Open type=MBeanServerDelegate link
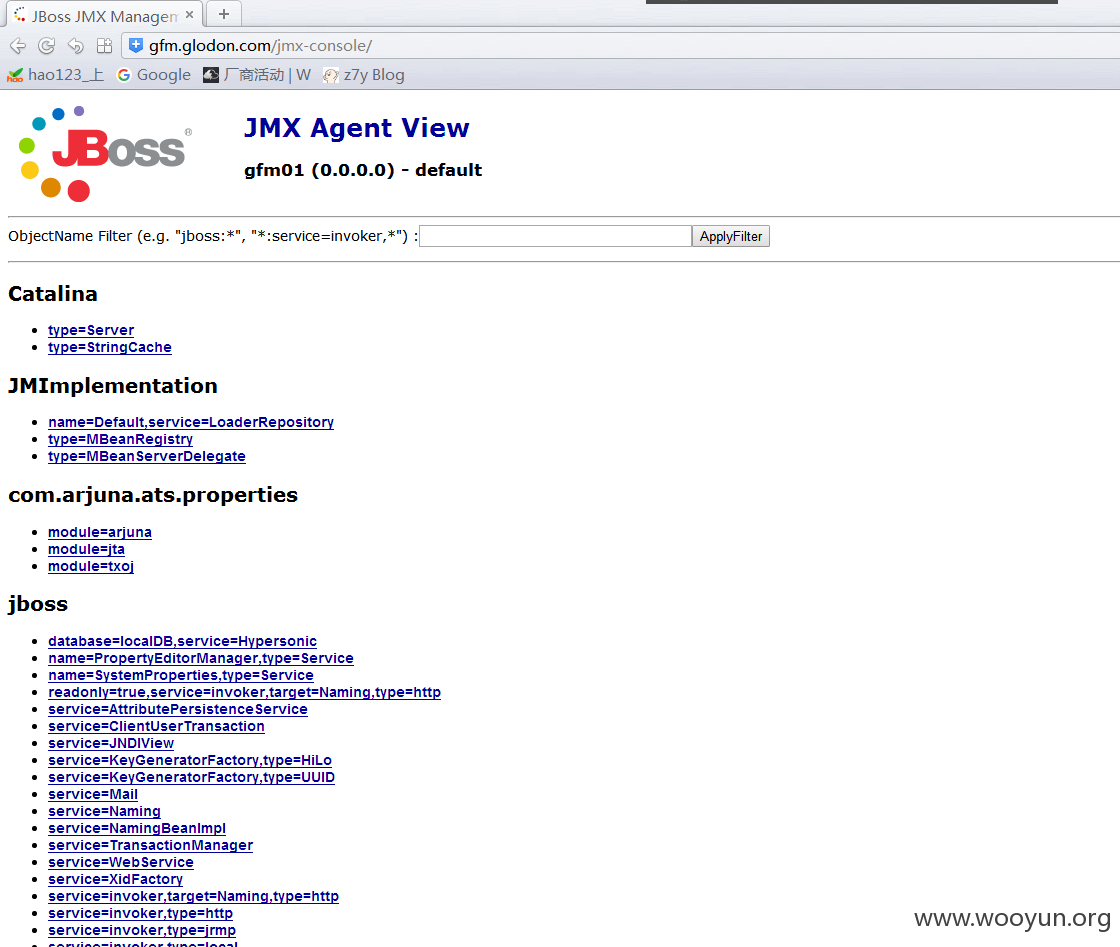This screenshot has width=1120, height=947. coord(146,456)
